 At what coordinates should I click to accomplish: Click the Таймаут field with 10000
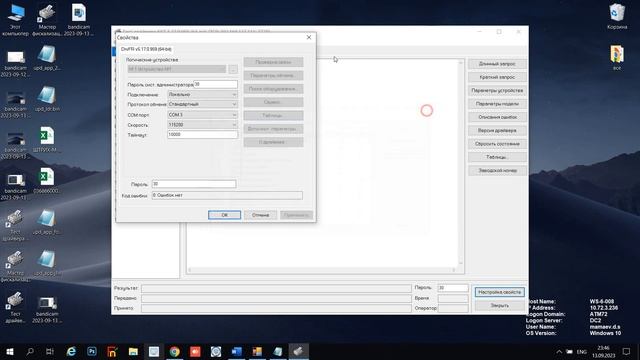(202, 134)
